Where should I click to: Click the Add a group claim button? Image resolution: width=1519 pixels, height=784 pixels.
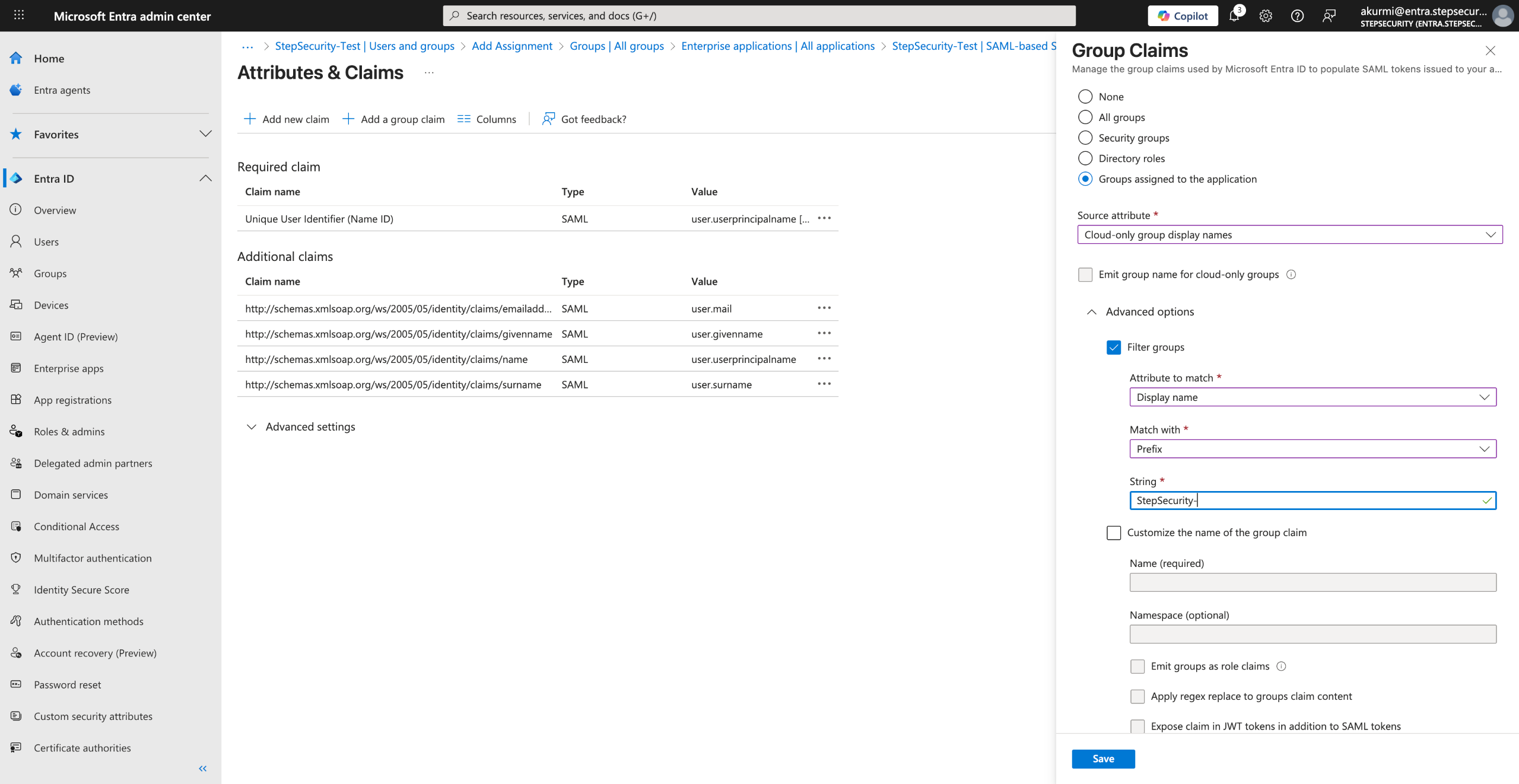[394, 119]
